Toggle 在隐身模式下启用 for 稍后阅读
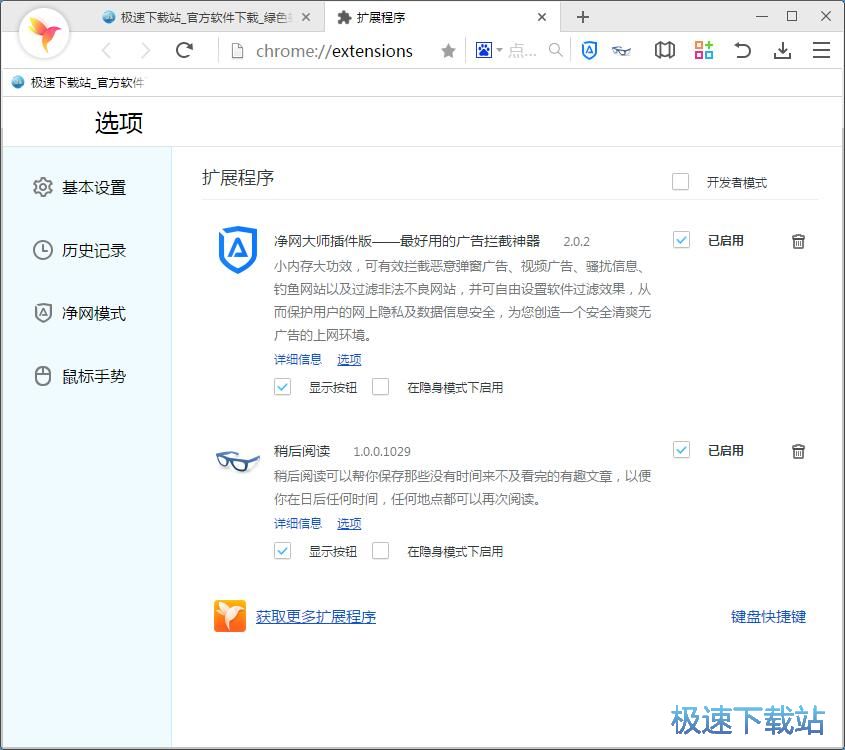Viewport: 845px width, 750px height. (380, 551)
